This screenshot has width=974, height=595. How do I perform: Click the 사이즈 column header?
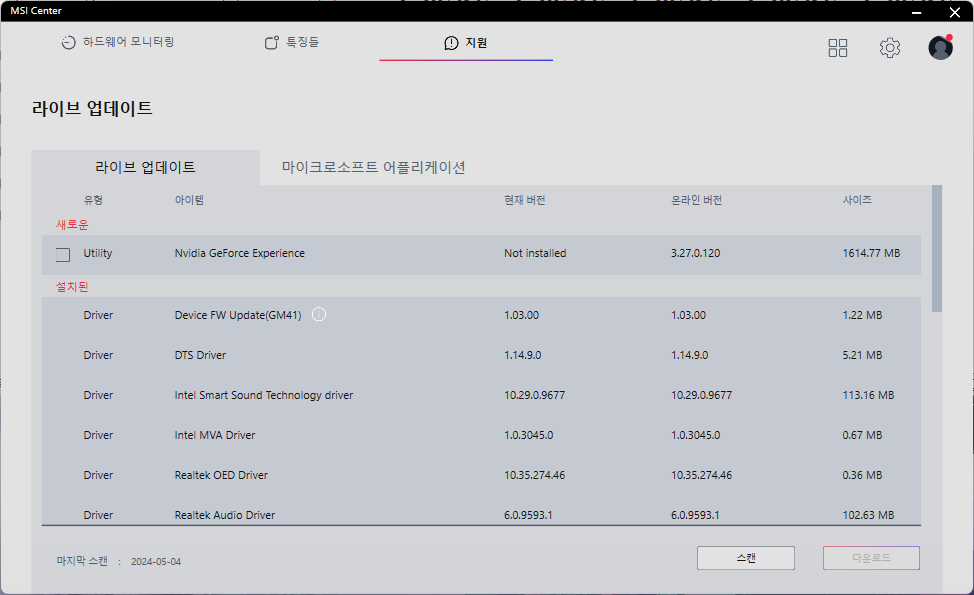pyautogui.click(x=857, y=200)
